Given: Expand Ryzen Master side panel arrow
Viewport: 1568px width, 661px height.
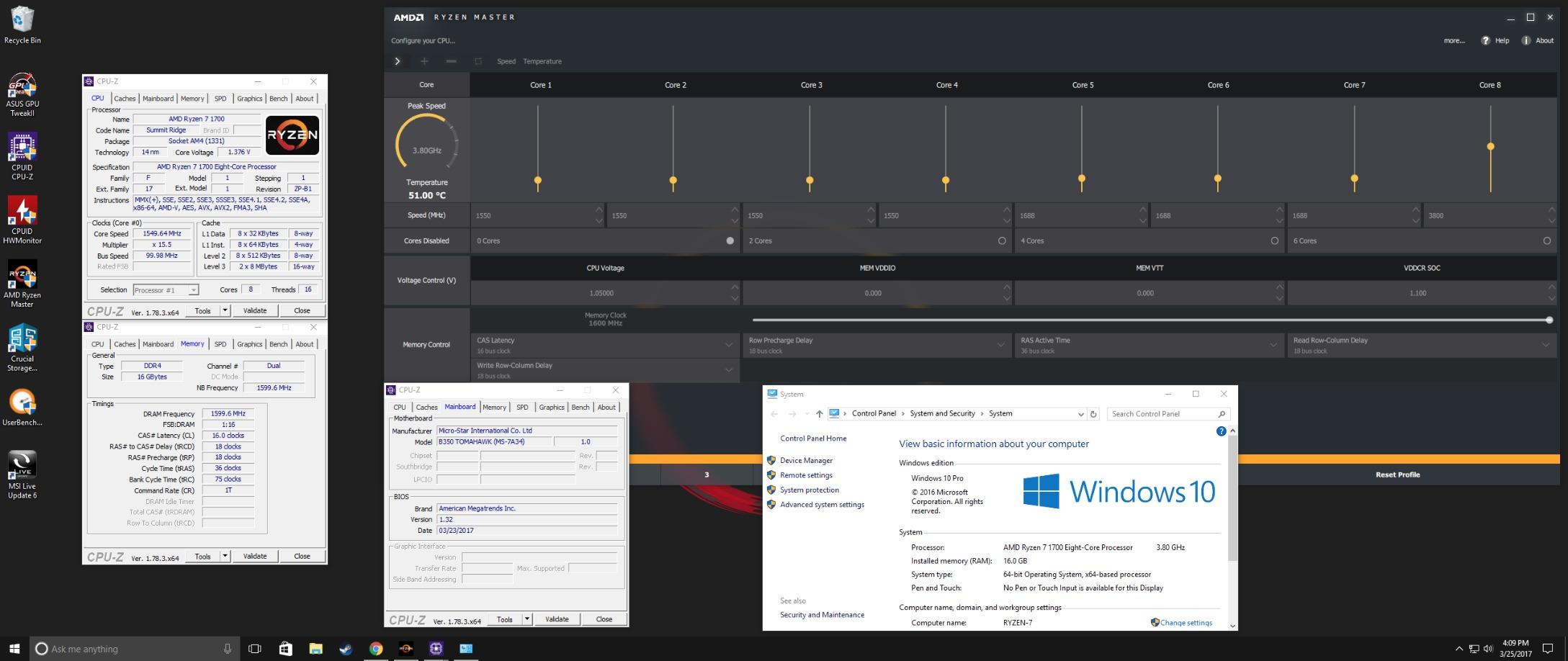Looking at the screenshot, I should tap(397, 61).
